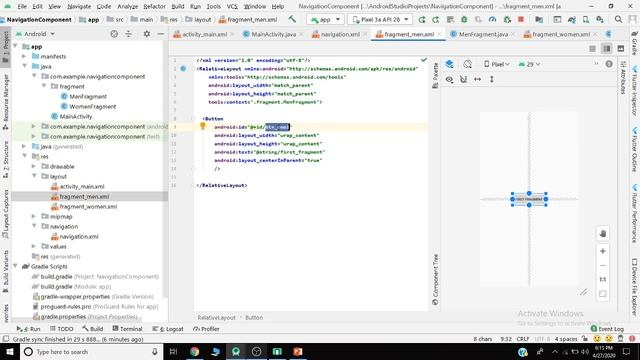Screen dimensions: 640x360
Task: Click the vertical arrows expand icon
Action: tap(492, 79)
